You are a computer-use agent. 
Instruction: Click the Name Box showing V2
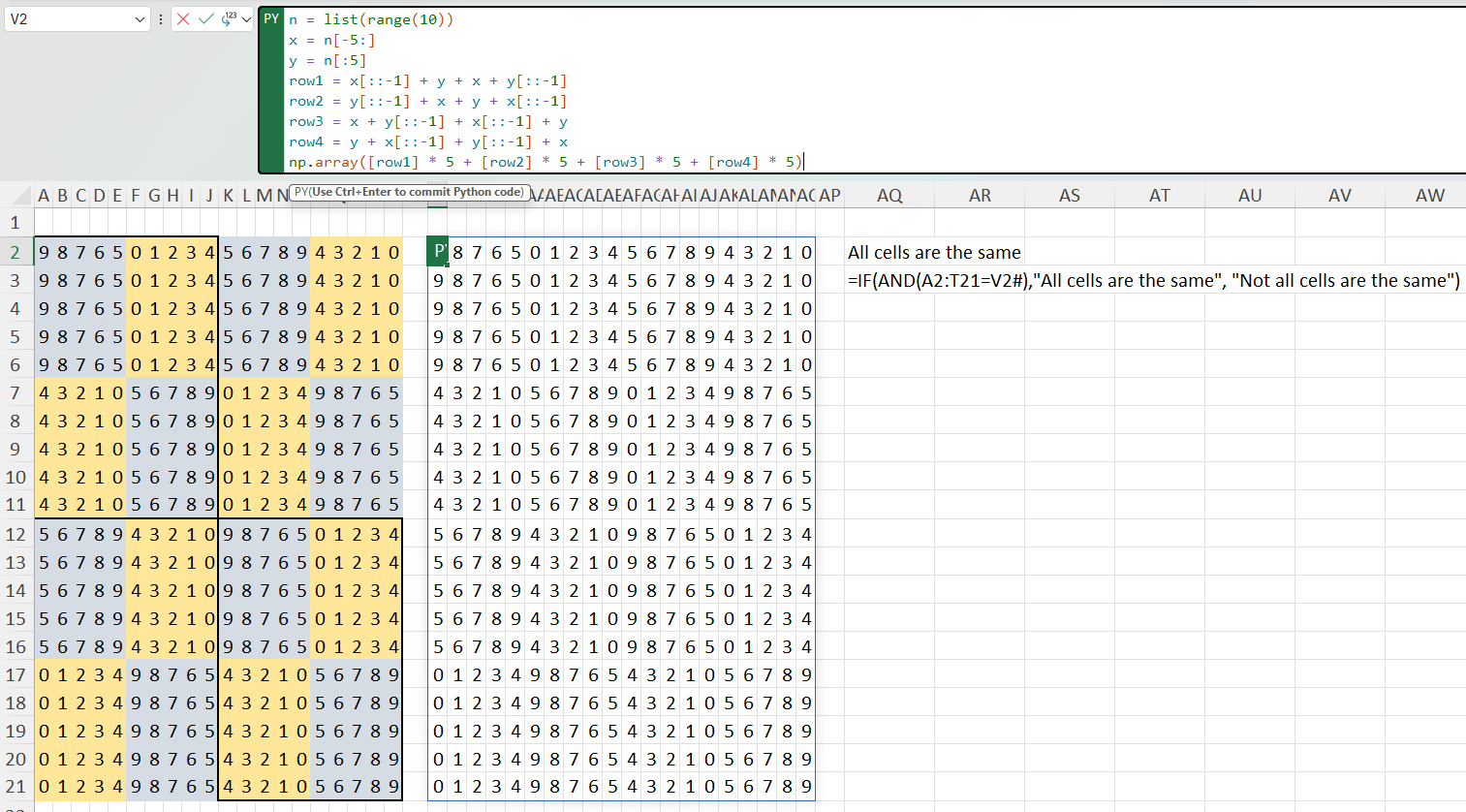(x=68, y=19)
